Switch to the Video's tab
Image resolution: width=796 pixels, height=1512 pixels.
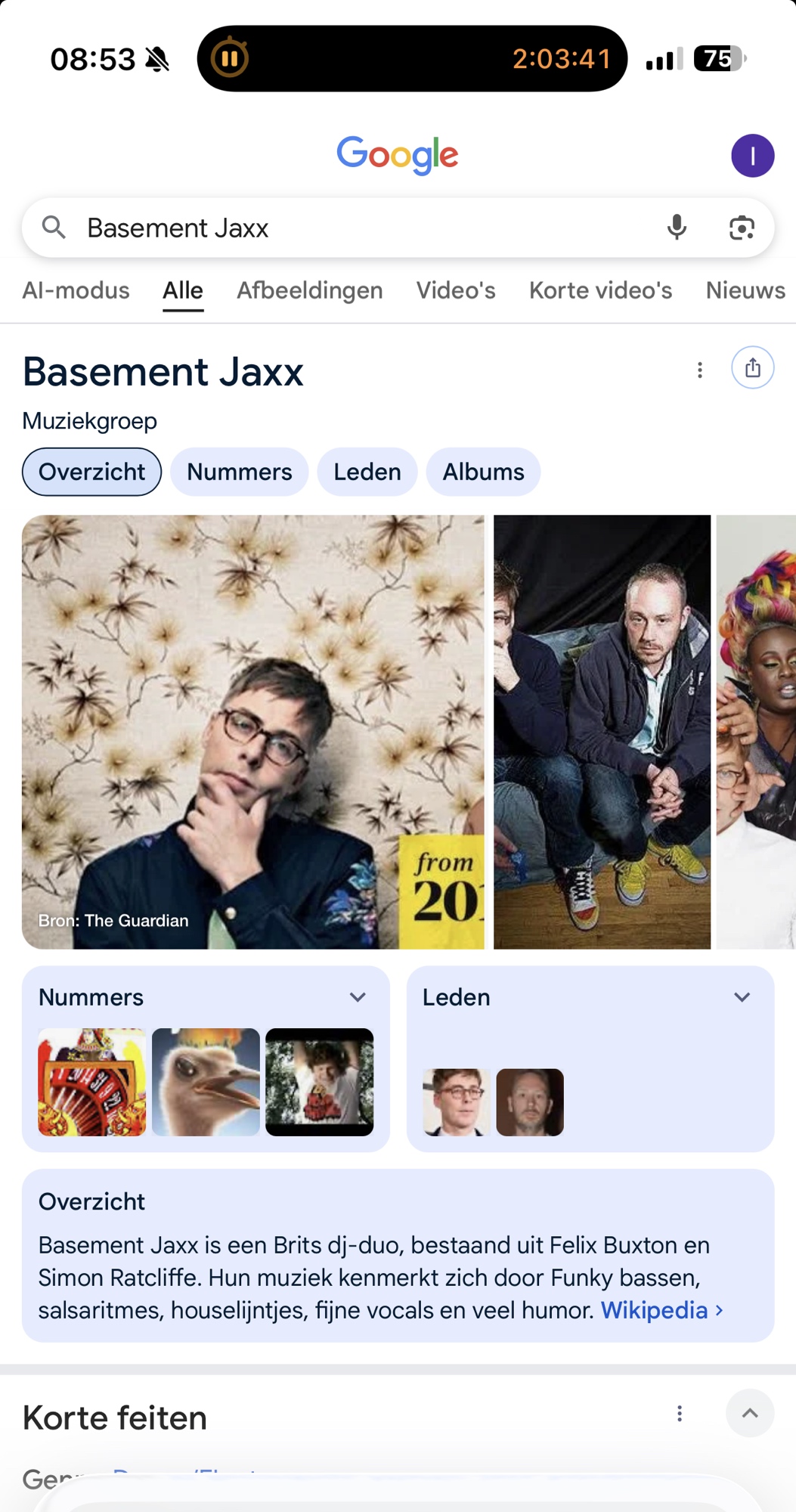pos(456,290)
